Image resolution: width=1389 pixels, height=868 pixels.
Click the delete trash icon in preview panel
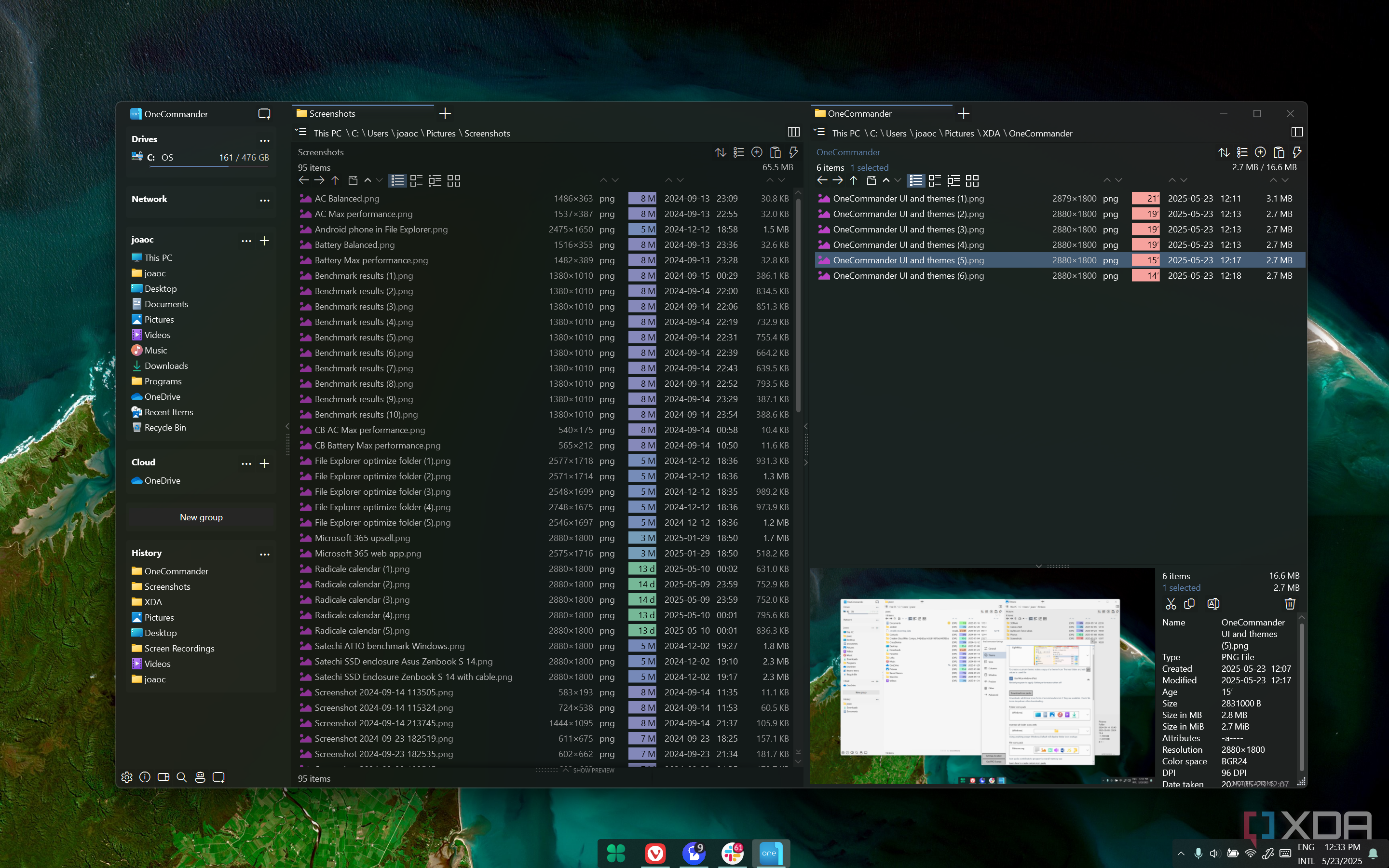click(x=1290, y=603)
